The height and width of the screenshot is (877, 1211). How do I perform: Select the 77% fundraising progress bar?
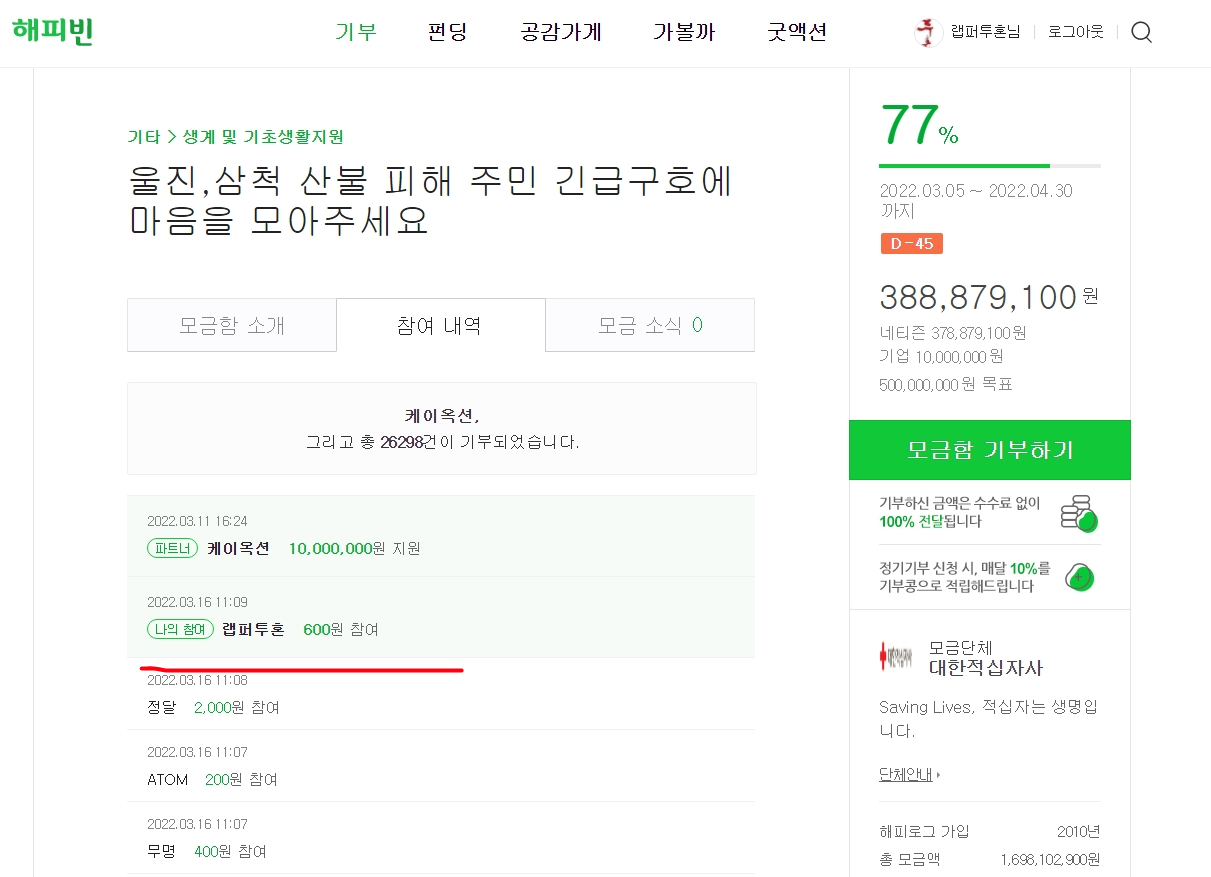pyautogui.click(x=990, y=166)
